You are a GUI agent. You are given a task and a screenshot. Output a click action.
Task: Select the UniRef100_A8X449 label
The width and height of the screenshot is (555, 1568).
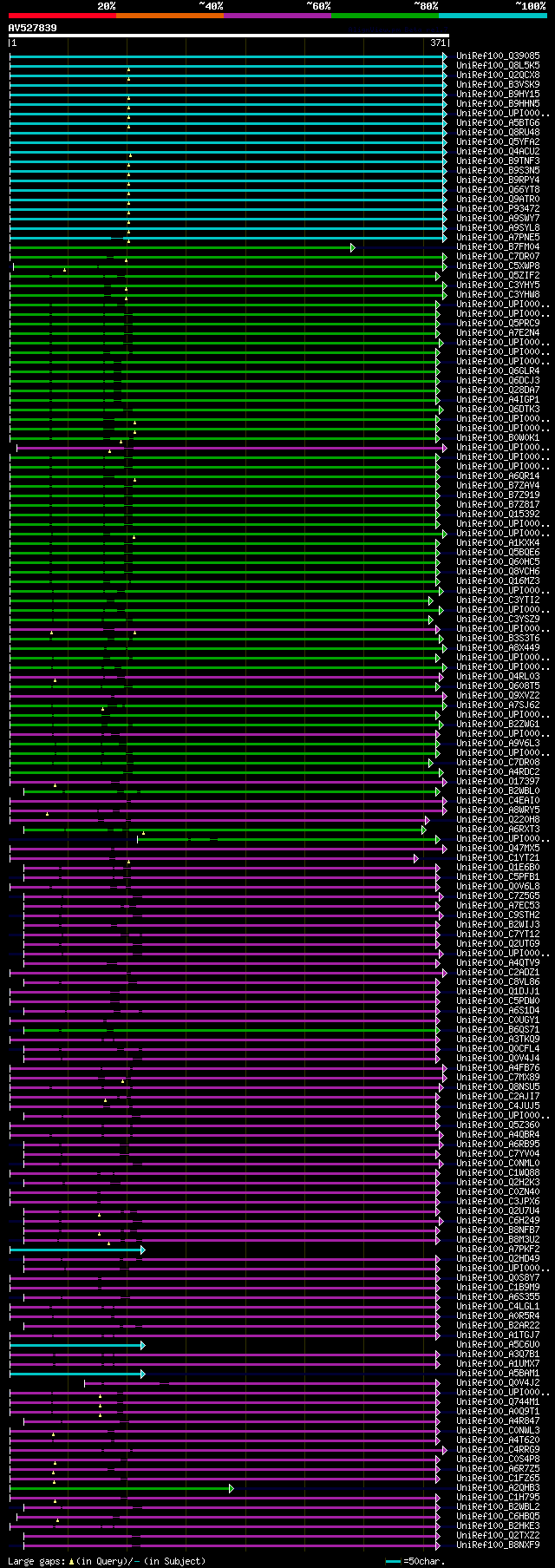click(x=498, y=647)
